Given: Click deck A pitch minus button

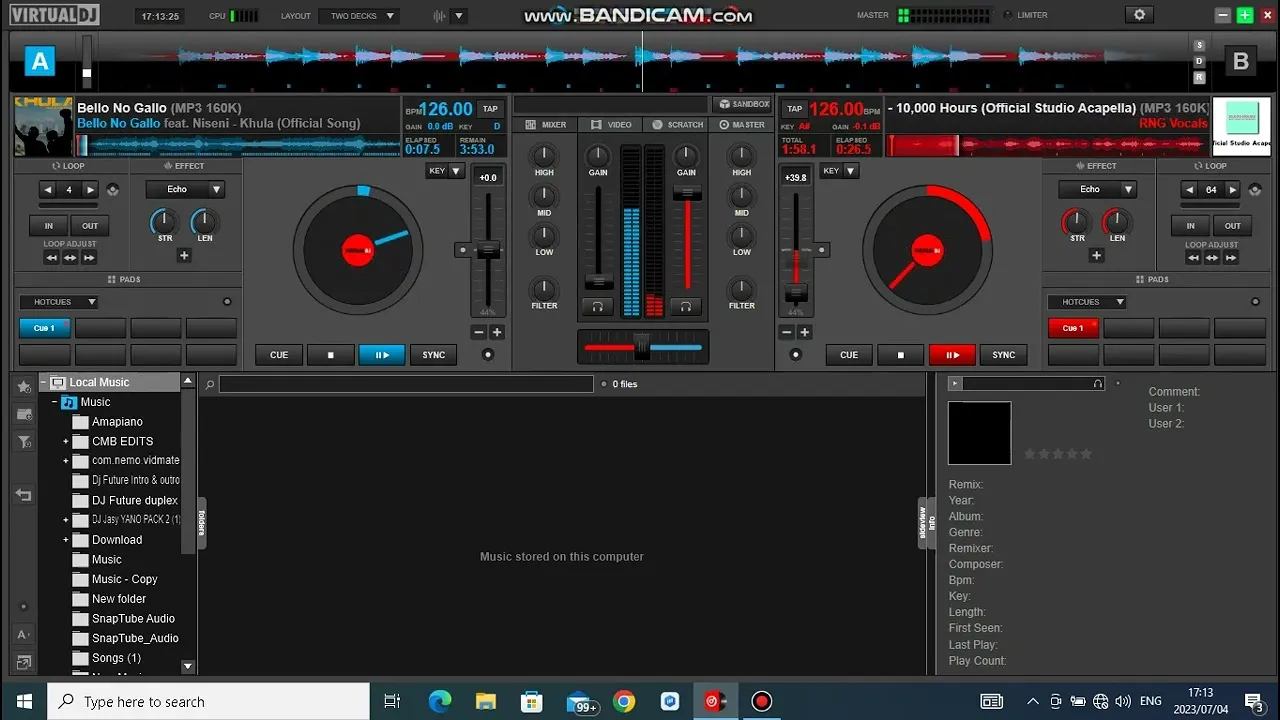Looking at the screenshot, I should click(479, 332).
